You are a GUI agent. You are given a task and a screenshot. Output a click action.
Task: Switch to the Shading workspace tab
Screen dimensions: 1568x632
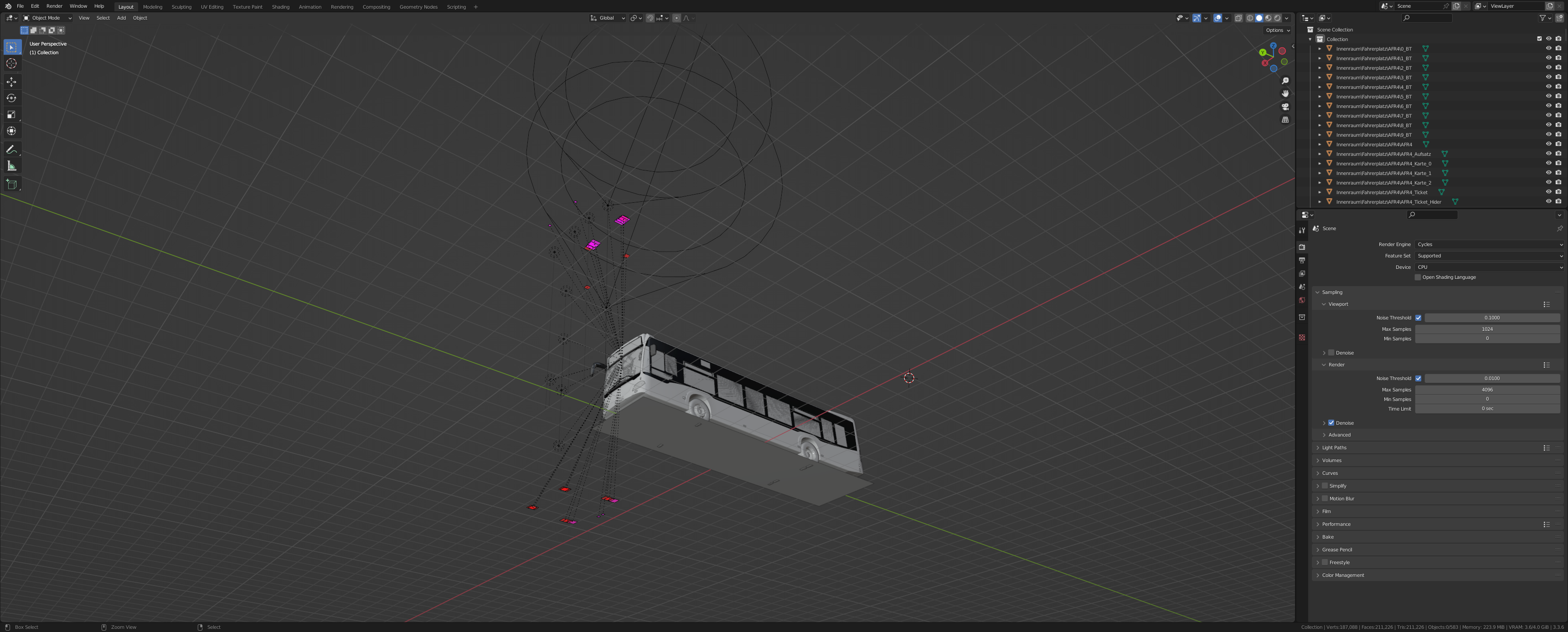281,7
